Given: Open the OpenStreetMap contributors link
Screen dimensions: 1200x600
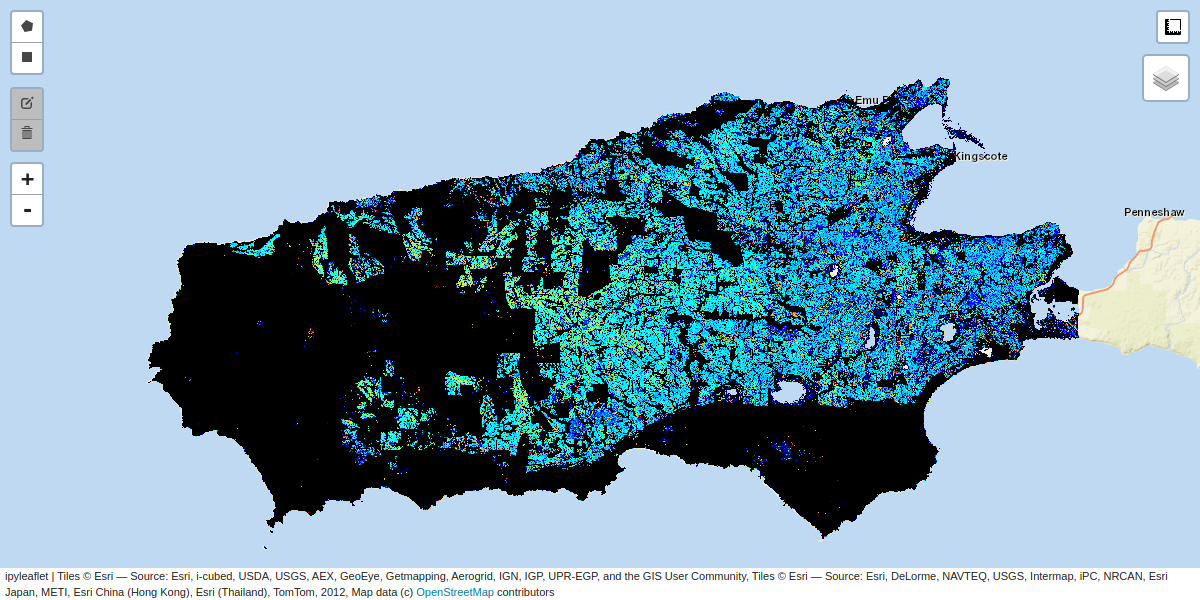Looking at the screenshot, I should tap(454, 592).
